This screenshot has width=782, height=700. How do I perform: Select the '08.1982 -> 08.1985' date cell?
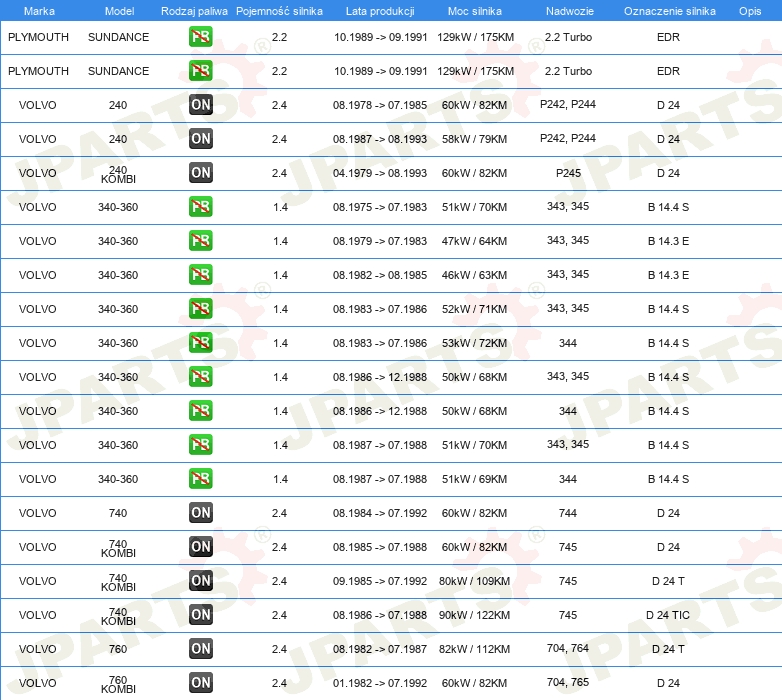pos(380,275)
